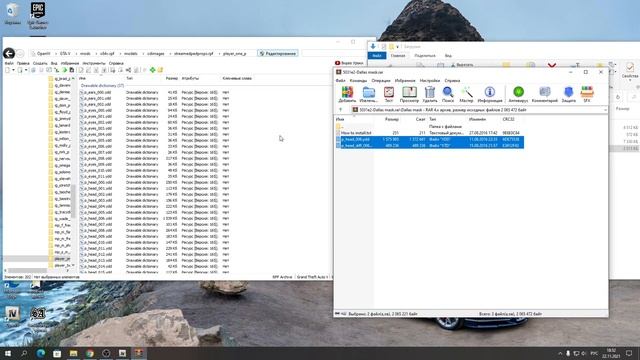Viewport: 640px width, 360px height.
Task: Click taskbar search magnifier
Action: [x=24, y=353]
